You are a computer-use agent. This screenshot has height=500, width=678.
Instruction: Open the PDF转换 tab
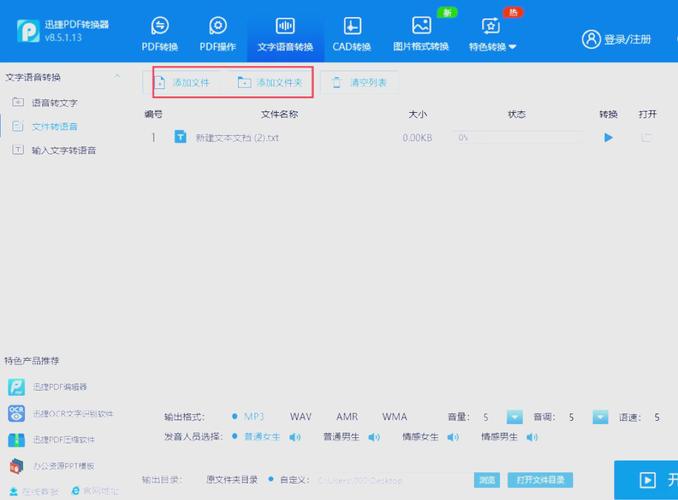click(x=160, y=34)
